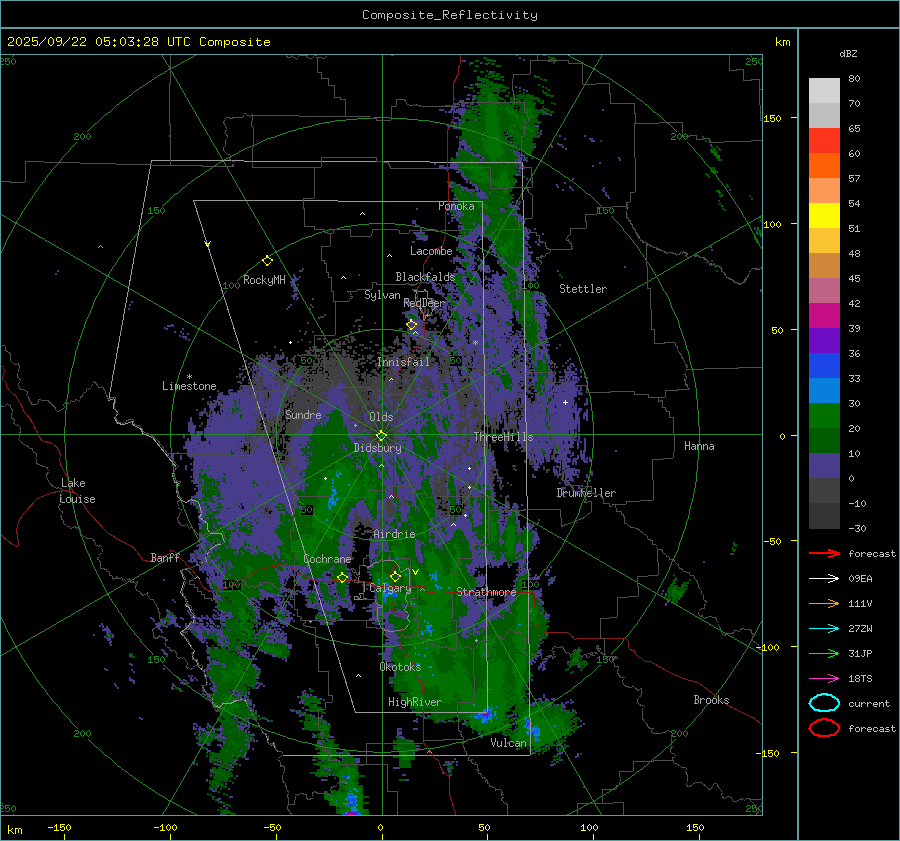900x841 pixels.
Task: Click the Drumheller town label
Action: 586,493
